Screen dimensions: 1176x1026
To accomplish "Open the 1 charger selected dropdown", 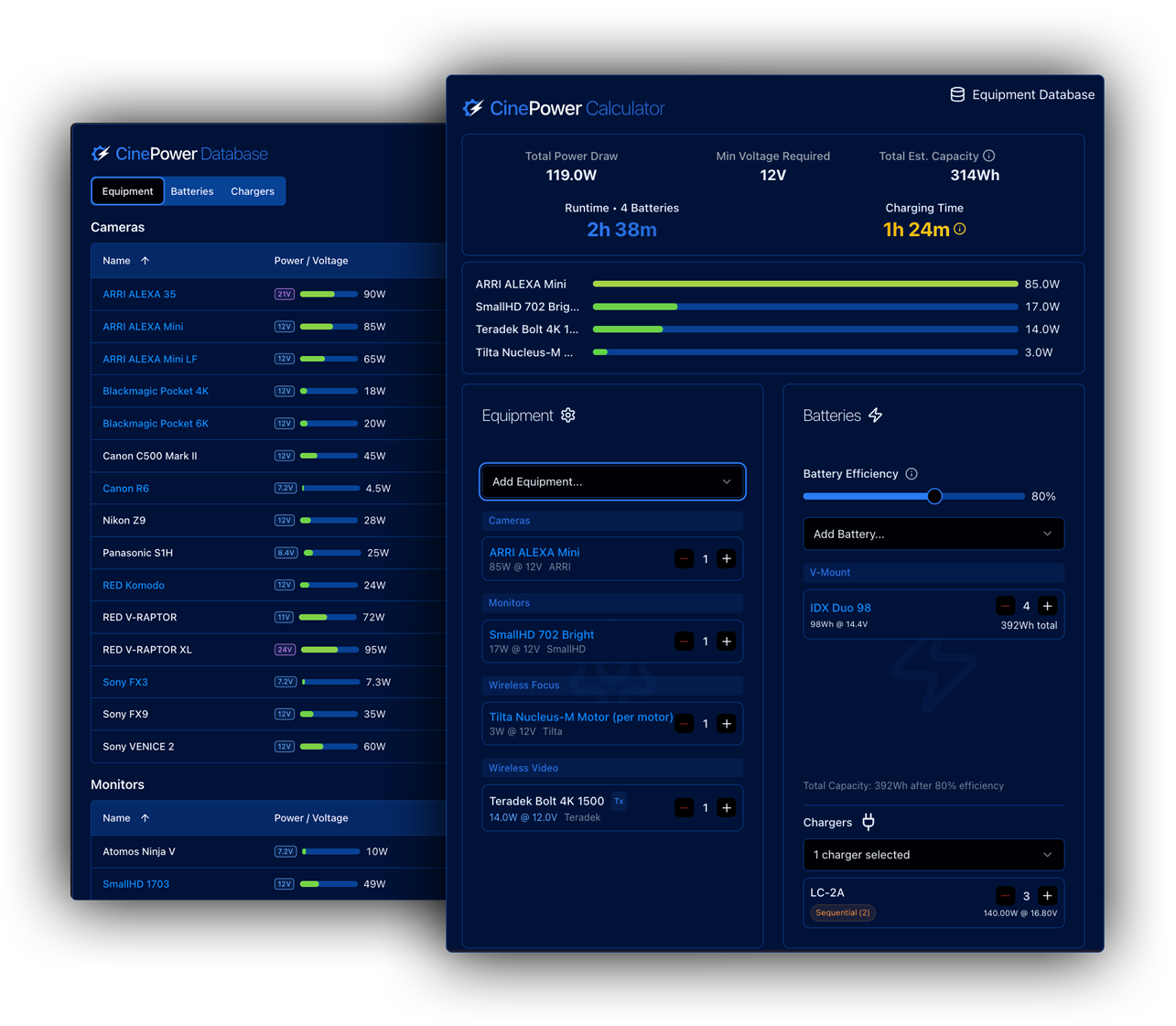I will point(933,855).
